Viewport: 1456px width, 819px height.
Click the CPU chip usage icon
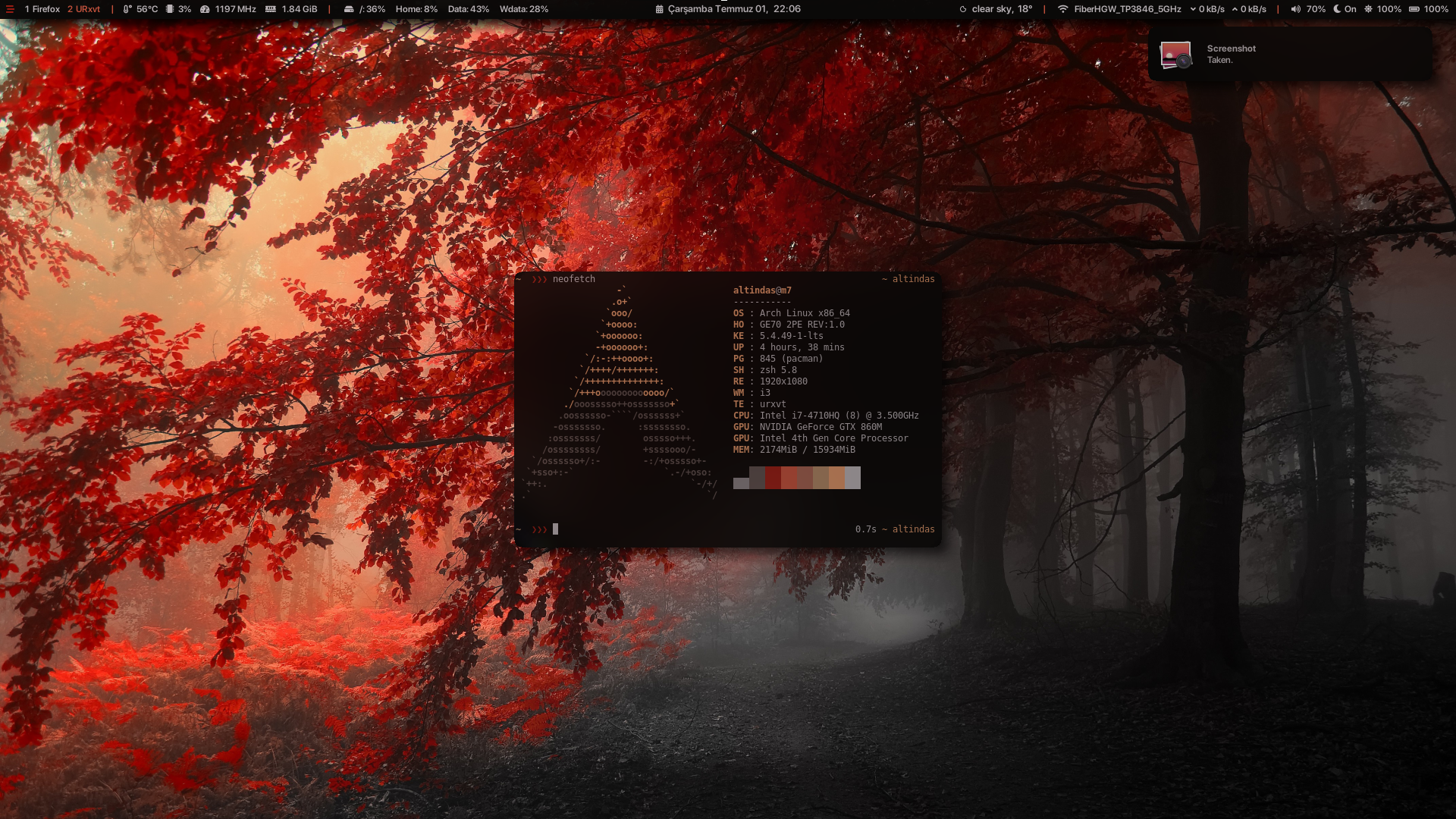(170, 9)
